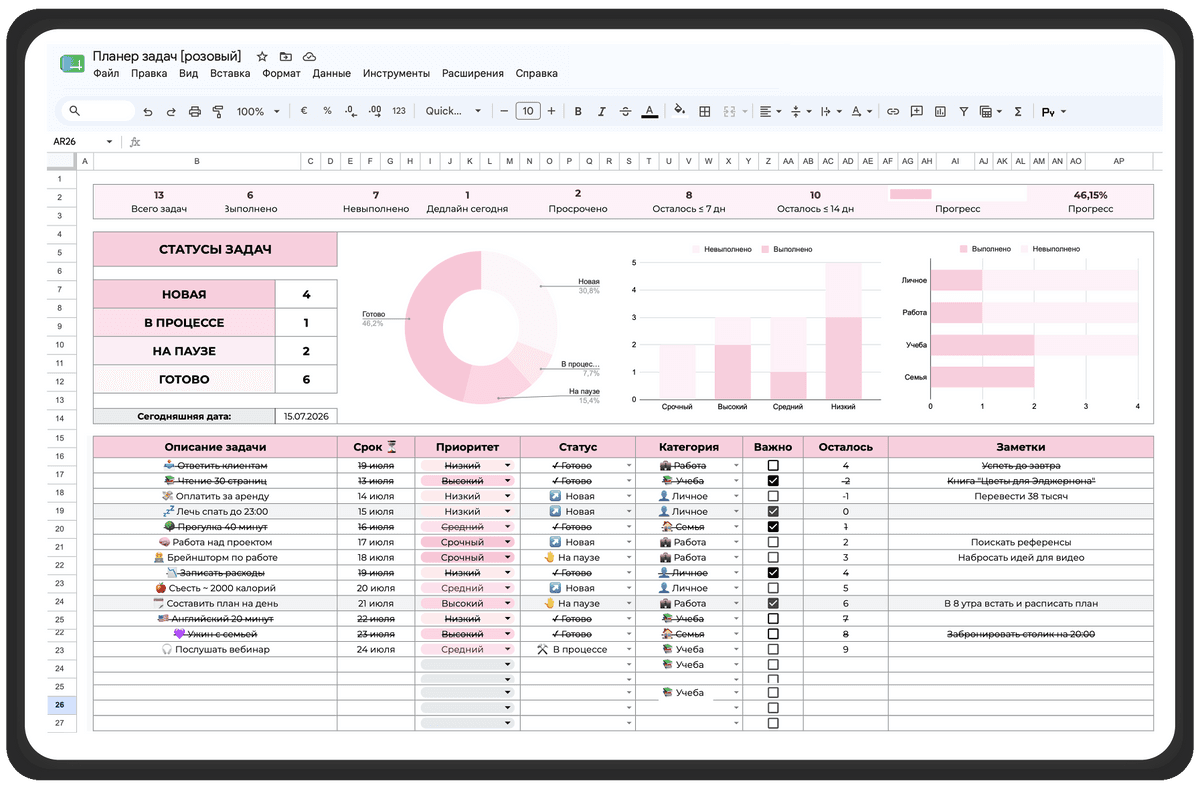Click the redo arrow in the toolbar
This screenshot has width=1200, height=789.
171,112
